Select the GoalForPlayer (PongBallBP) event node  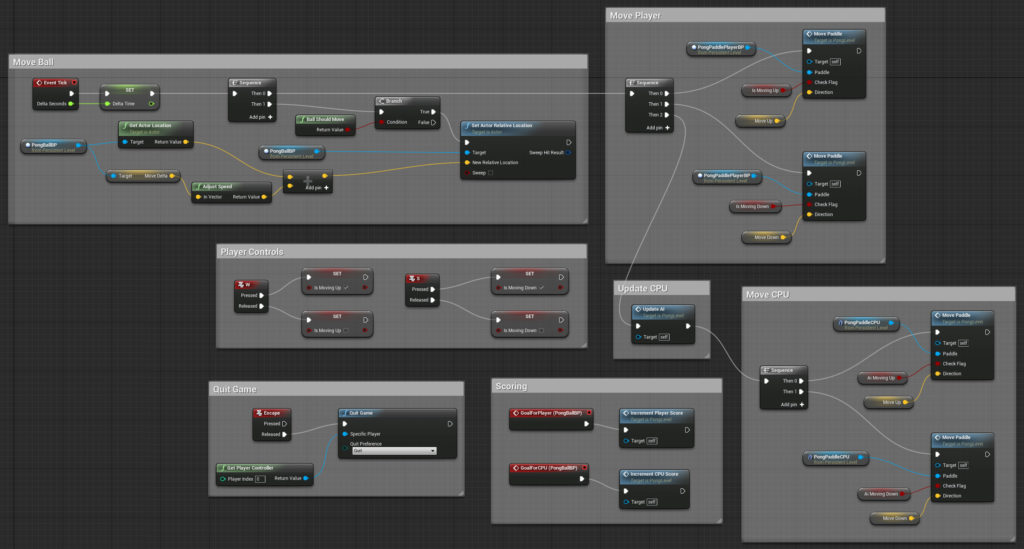551,418
